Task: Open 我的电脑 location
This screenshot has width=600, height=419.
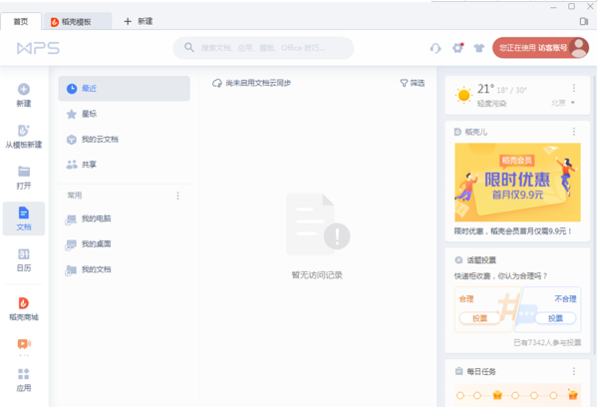Action: coord(124,219)
